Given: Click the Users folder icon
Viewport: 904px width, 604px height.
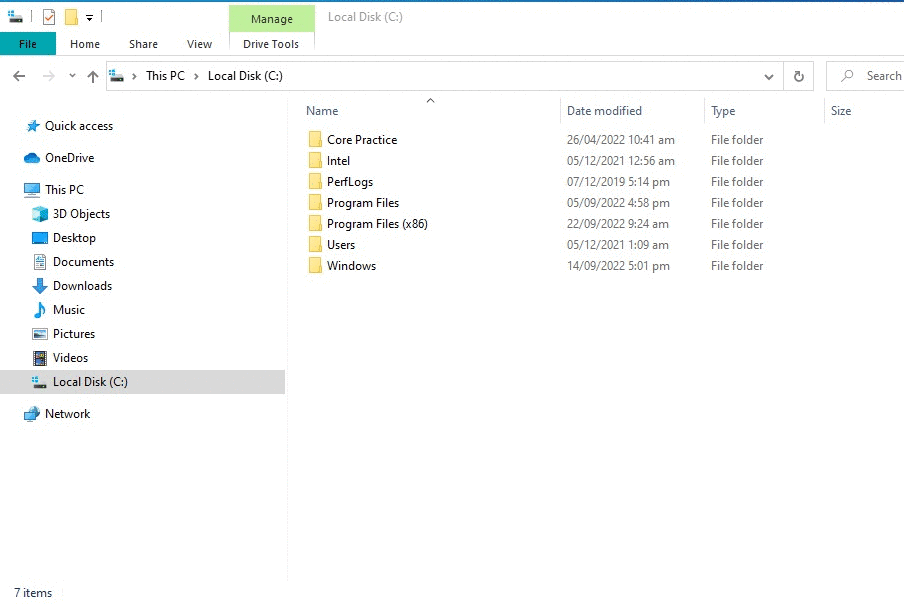Looking at the screenshot, I should pos(315,244).
